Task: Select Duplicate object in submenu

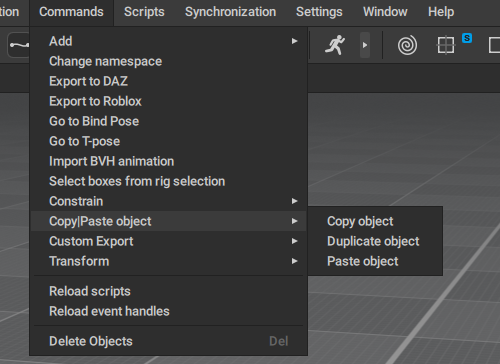Action: (375, 241)
